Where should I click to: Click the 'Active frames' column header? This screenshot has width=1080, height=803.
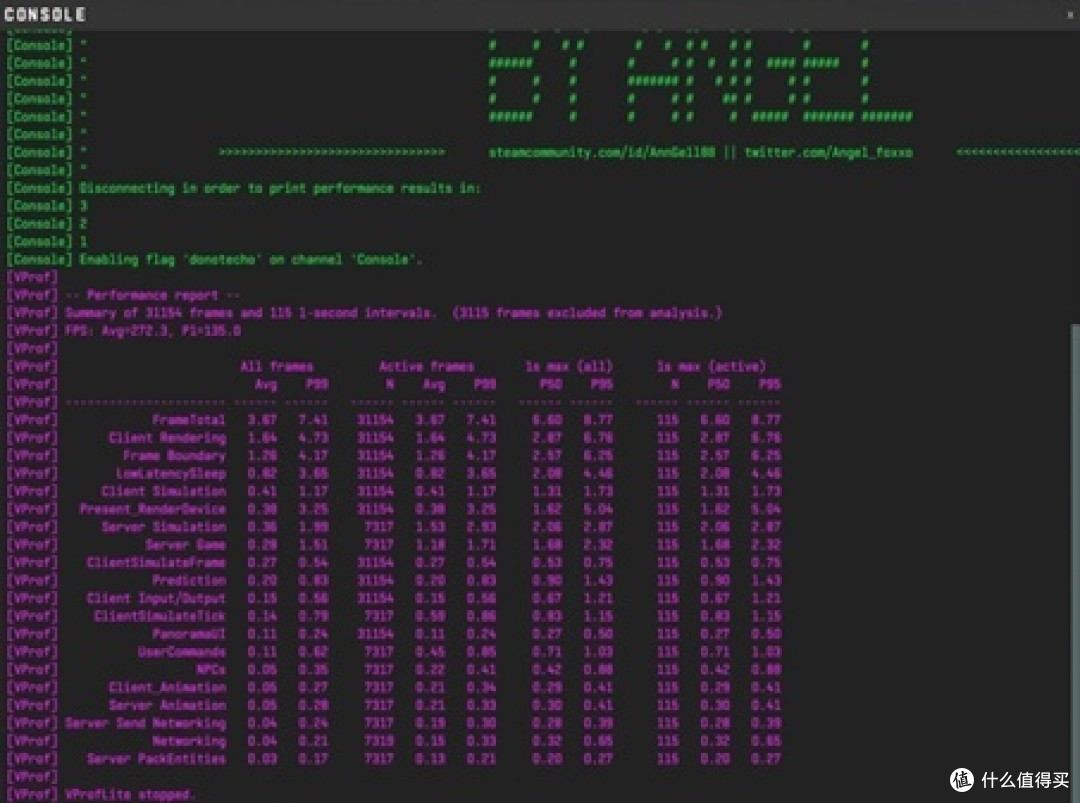pos(426,366)
